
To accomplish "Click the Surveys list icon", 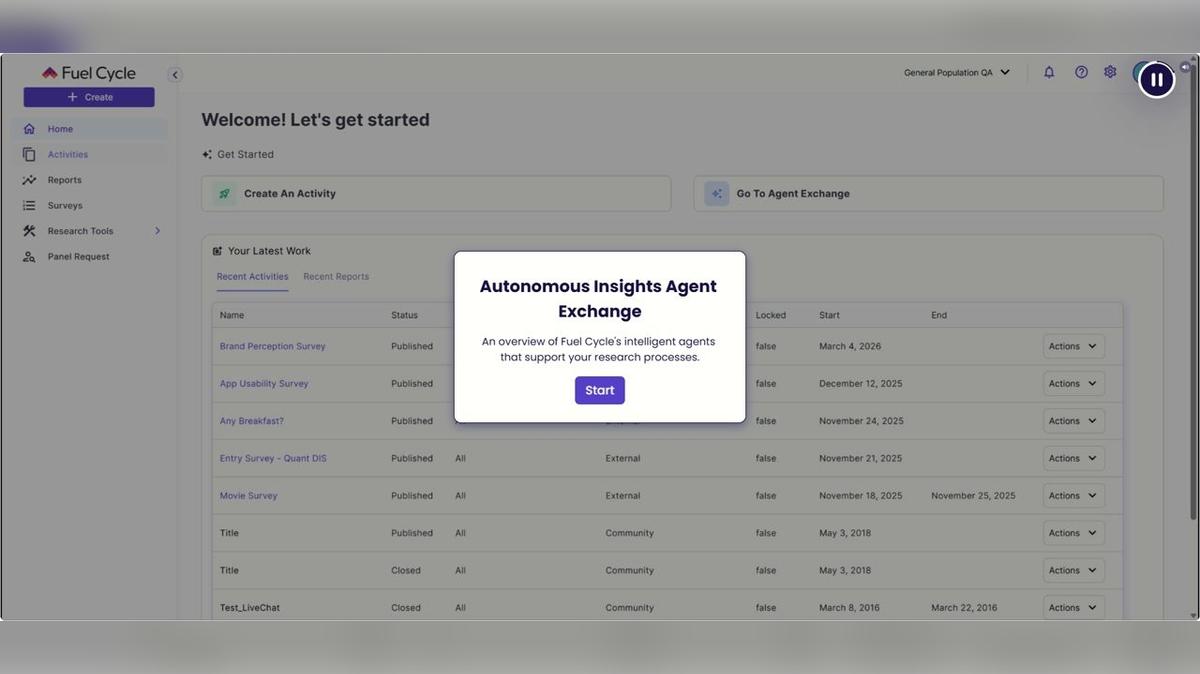I will [x=29, y=205].
